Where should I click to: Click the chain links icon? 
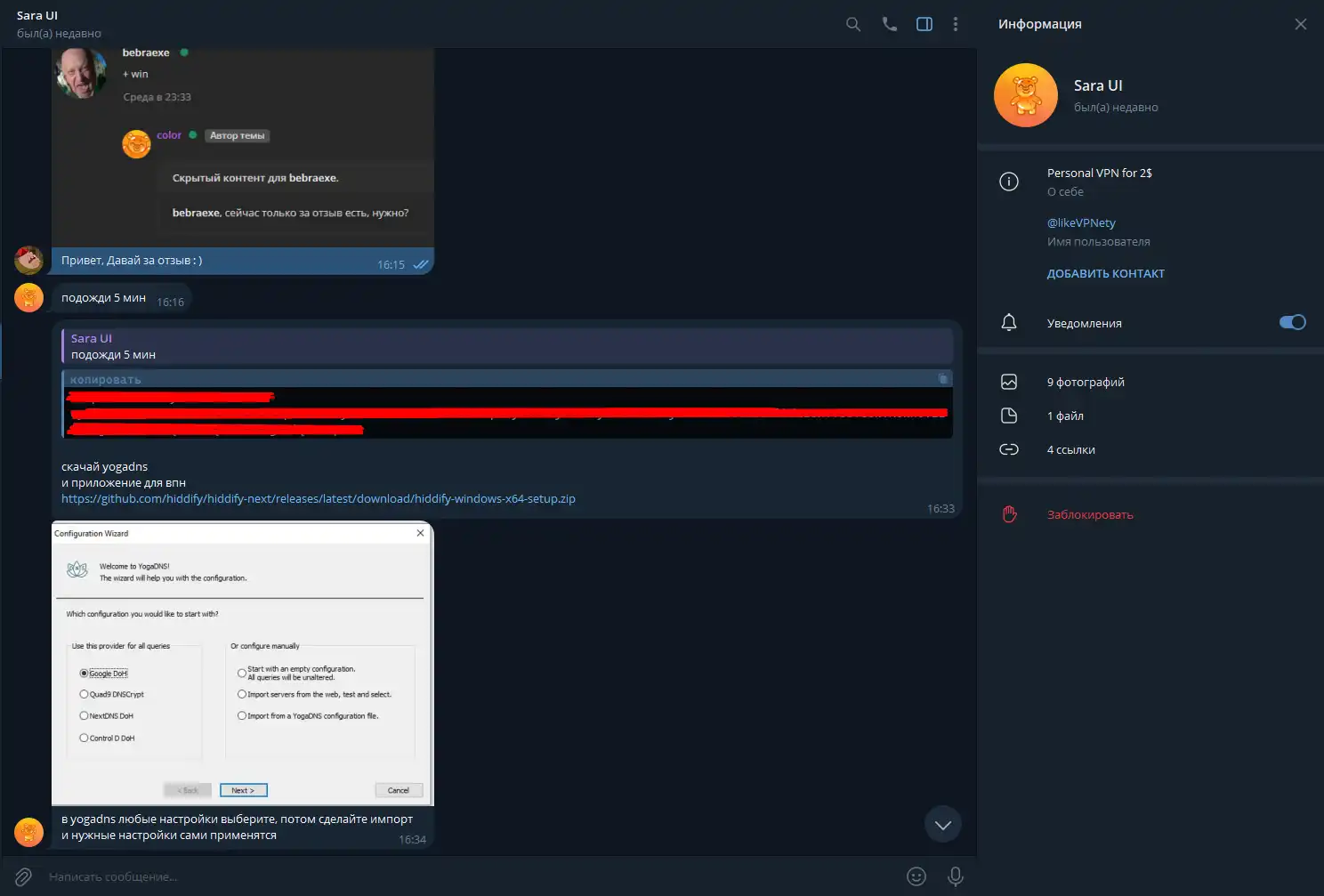pos(1009,449)
